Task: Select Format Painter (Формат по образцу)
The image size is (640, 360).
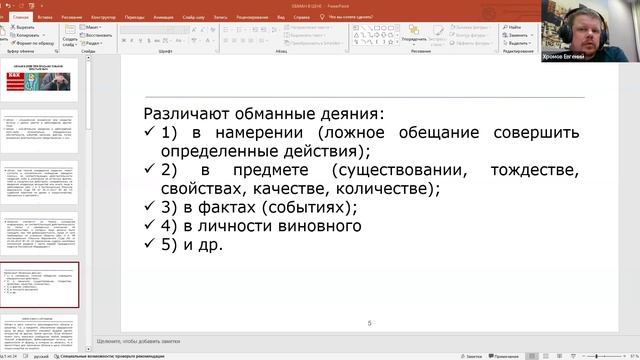Action: pyautogui.click(x=33, y=43)
